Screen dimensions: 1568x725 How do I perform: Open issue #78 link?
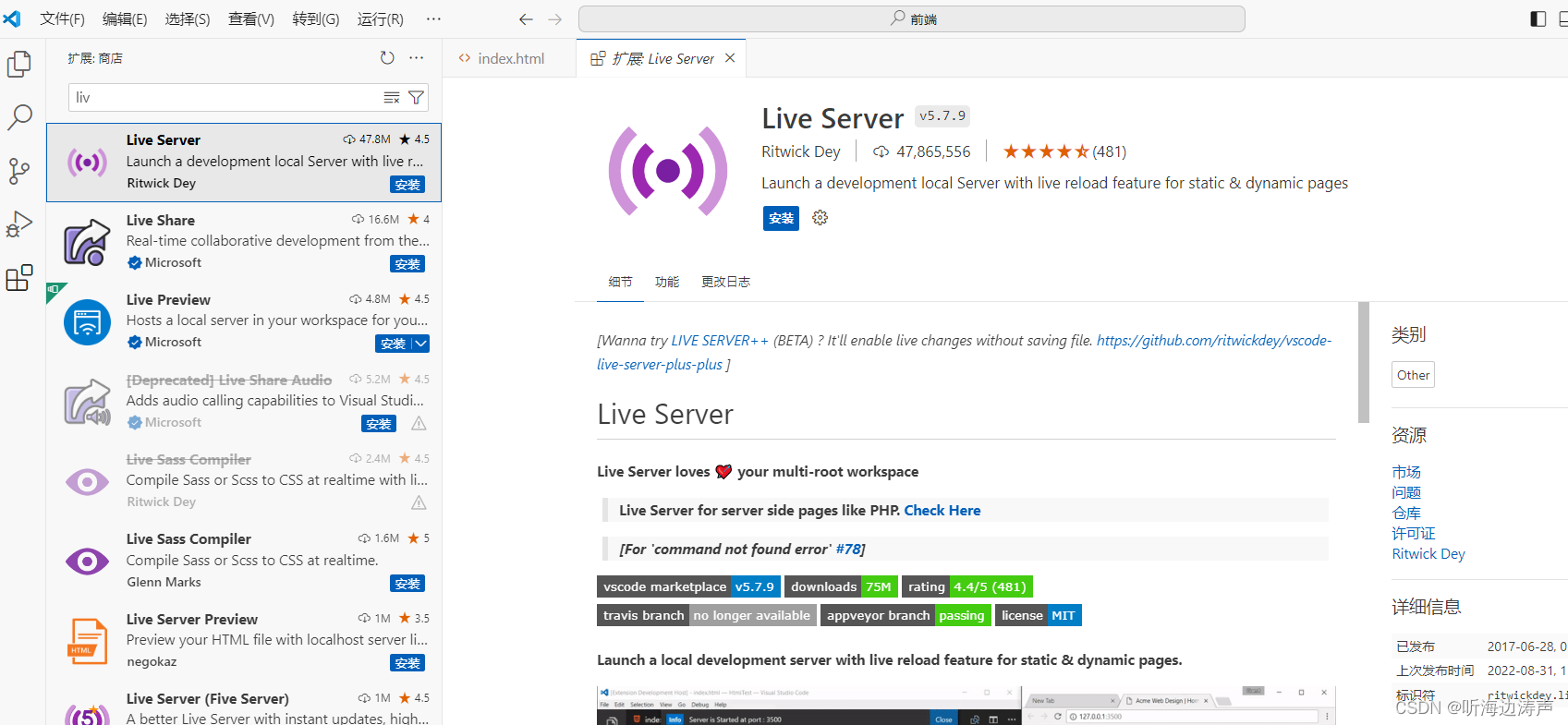pyautogui.click(x=848, y=550)
